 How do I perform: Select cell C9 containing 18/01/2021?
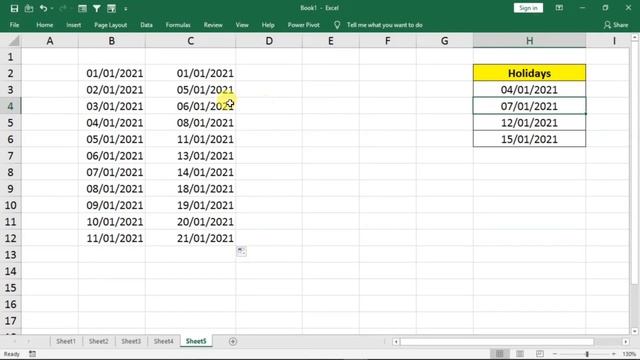pos(191,189)
